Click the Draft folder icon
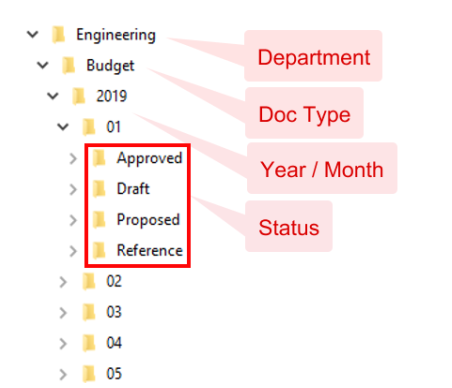The image size is (452, 388). (x=99, y=189)
